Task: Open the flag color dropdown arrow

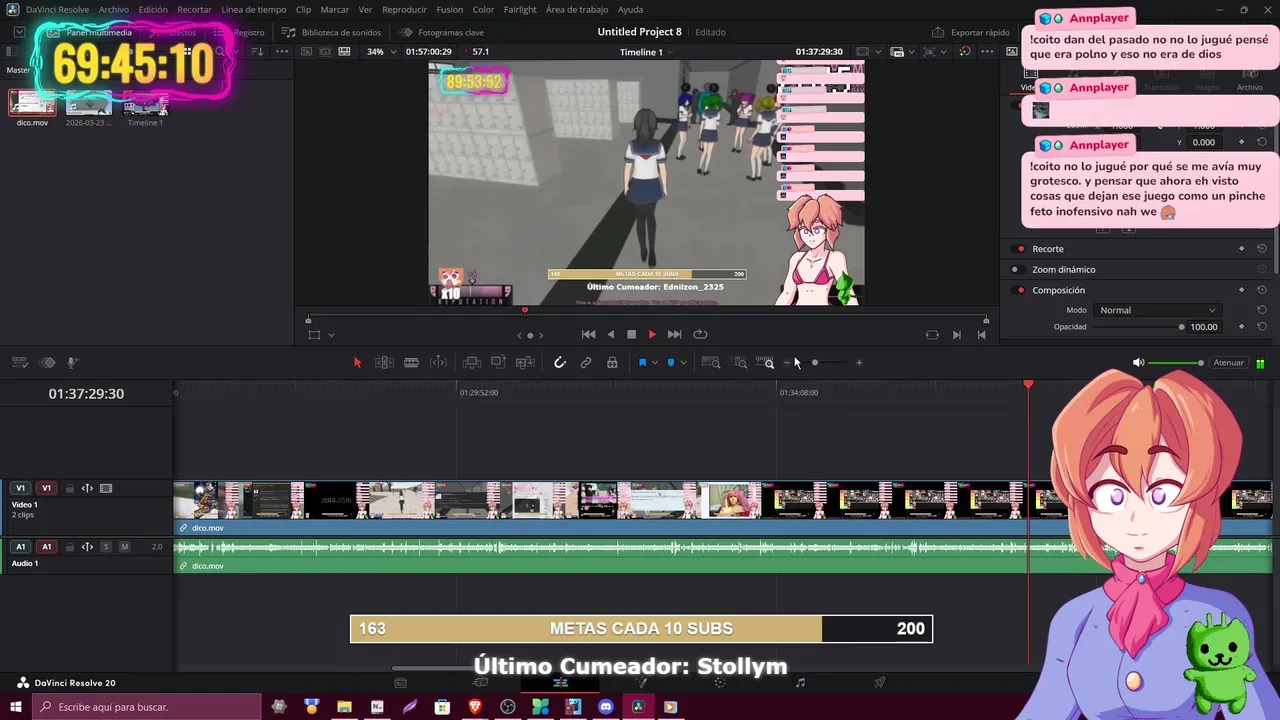Action: (655, 363)
